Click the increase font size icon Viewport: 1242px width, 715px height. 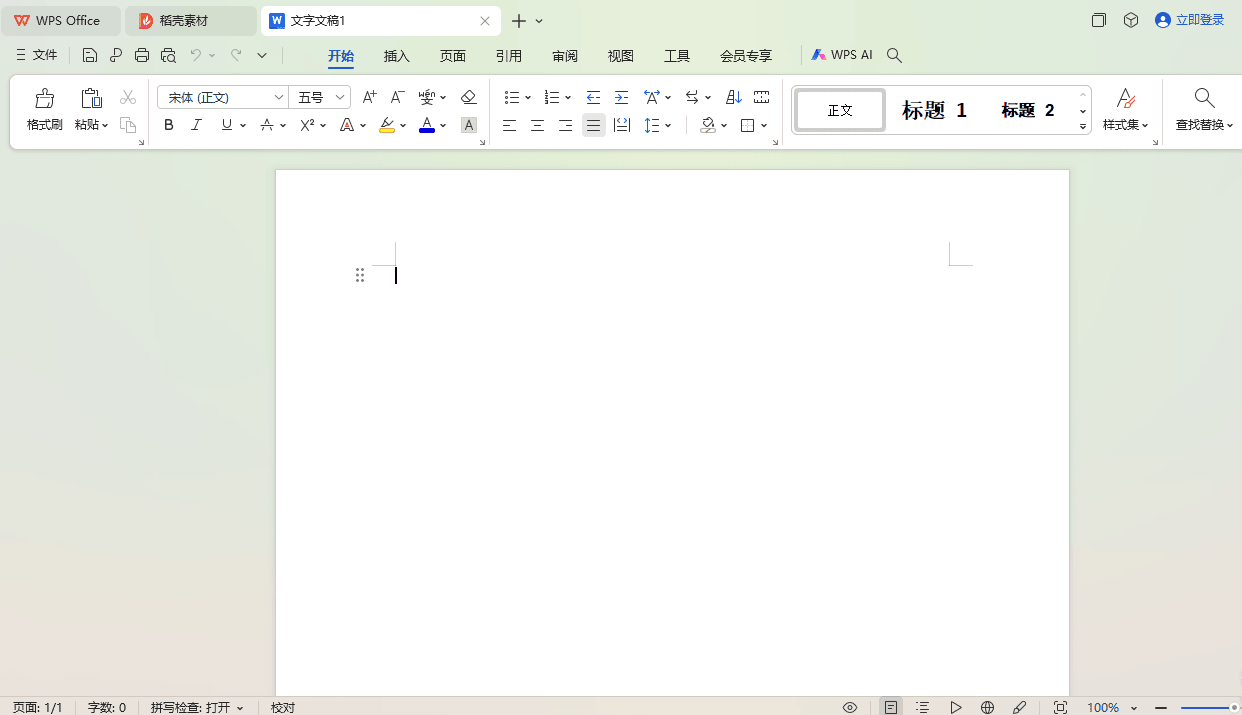point(369,97)
